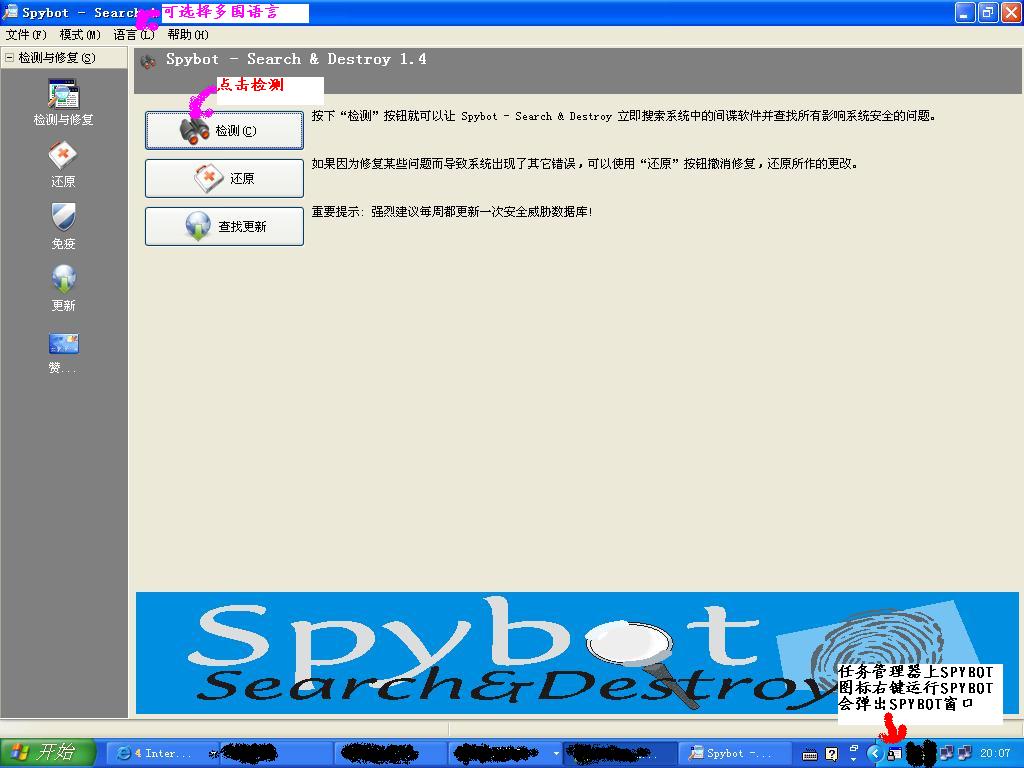This screenshot has height=768, width=1024.
Task: Open the language bar options arrow
Action: point(854,760)
